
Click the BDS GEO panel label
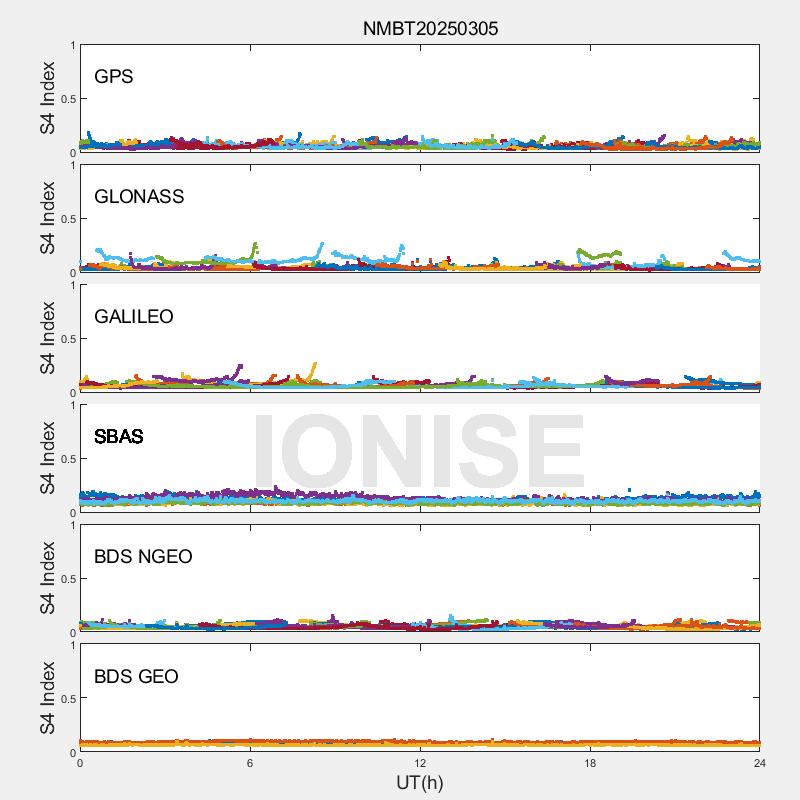click(136, 677)
